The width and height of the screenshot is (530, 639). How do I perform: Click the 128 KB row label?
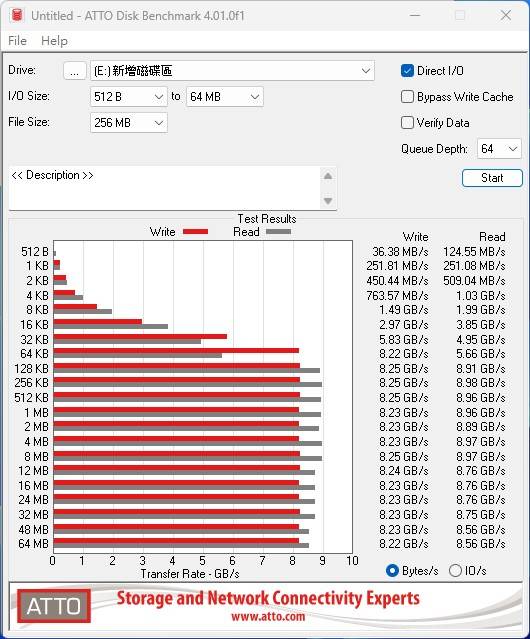31,369
